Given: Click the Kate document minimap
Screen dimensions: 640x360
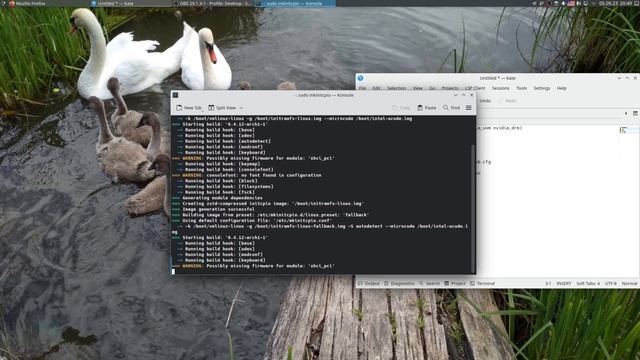Looking at the screenshot, I should point(629,130).
